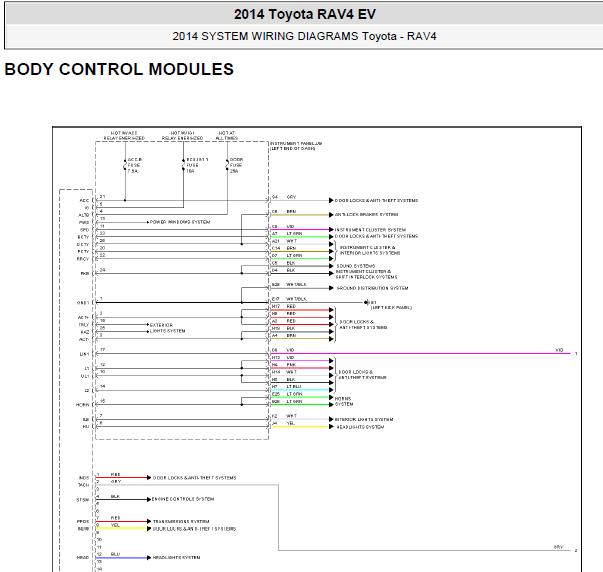The width and height of the screenshot is (603, 572).
Task: Select the 'J4 YEL' connector wire label
Action: [283, 423]
